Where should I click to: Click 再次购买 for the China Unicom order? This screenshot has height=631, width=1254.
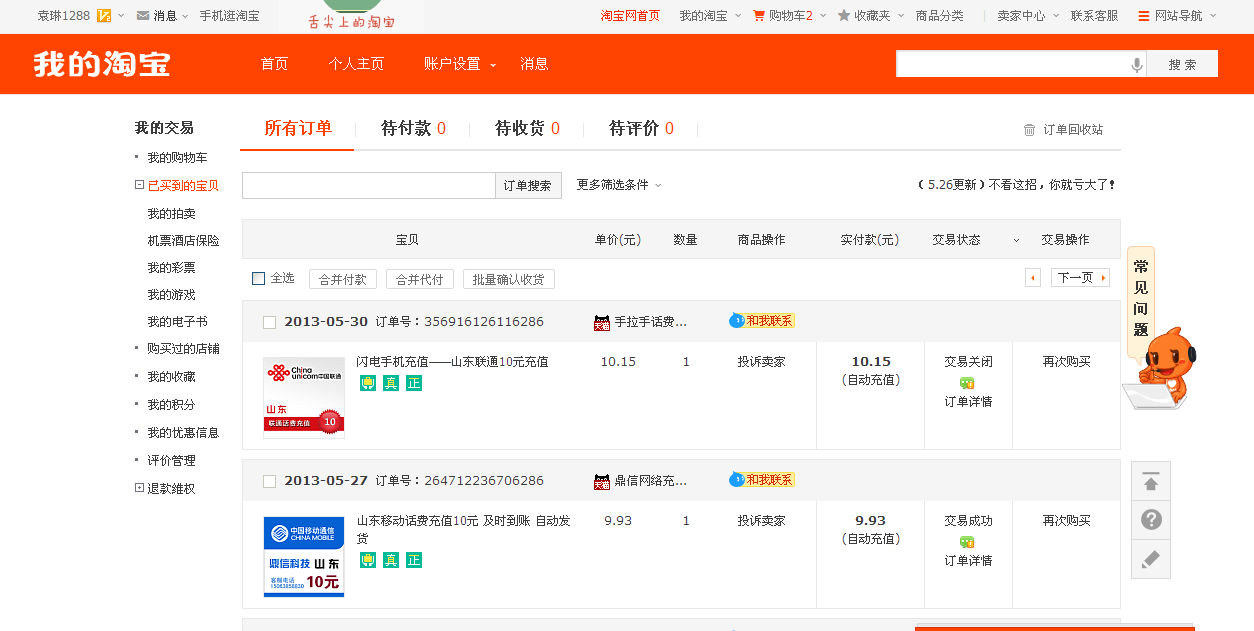[1066, 362]
